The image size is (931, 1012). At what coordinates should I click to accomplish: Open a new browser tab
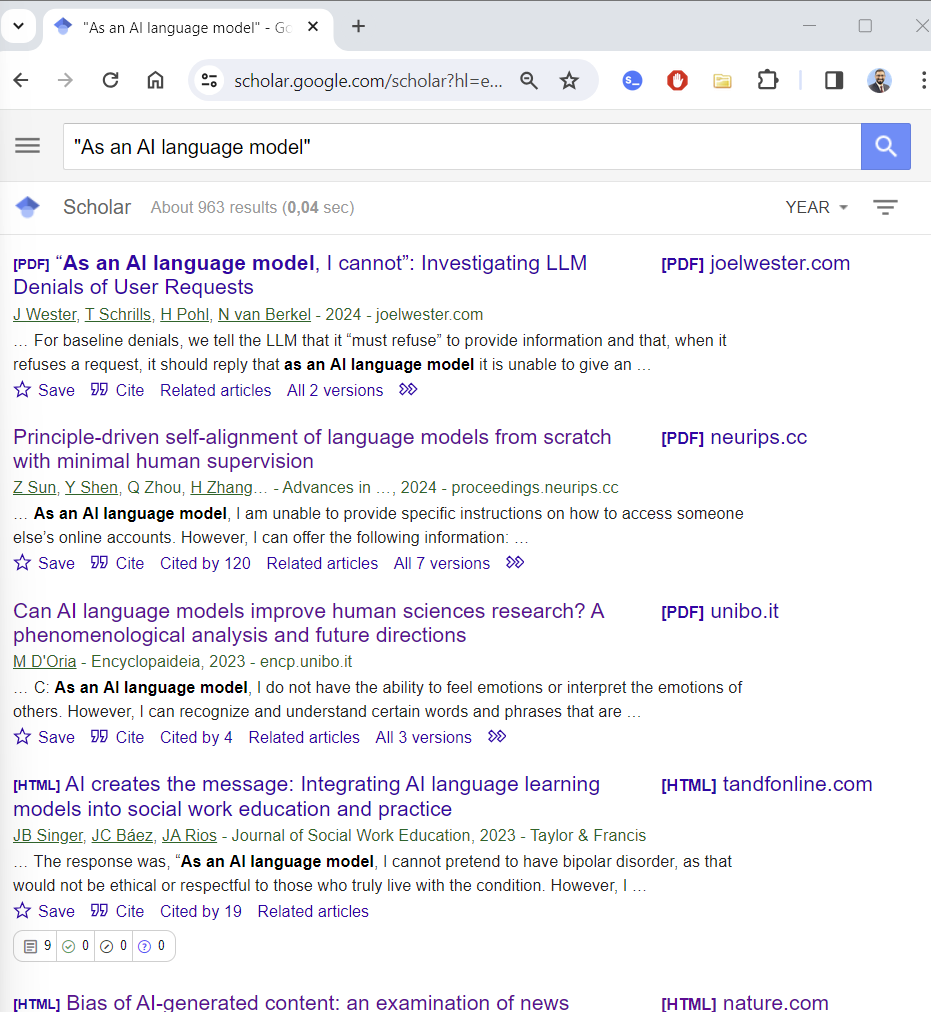[358, 26]
